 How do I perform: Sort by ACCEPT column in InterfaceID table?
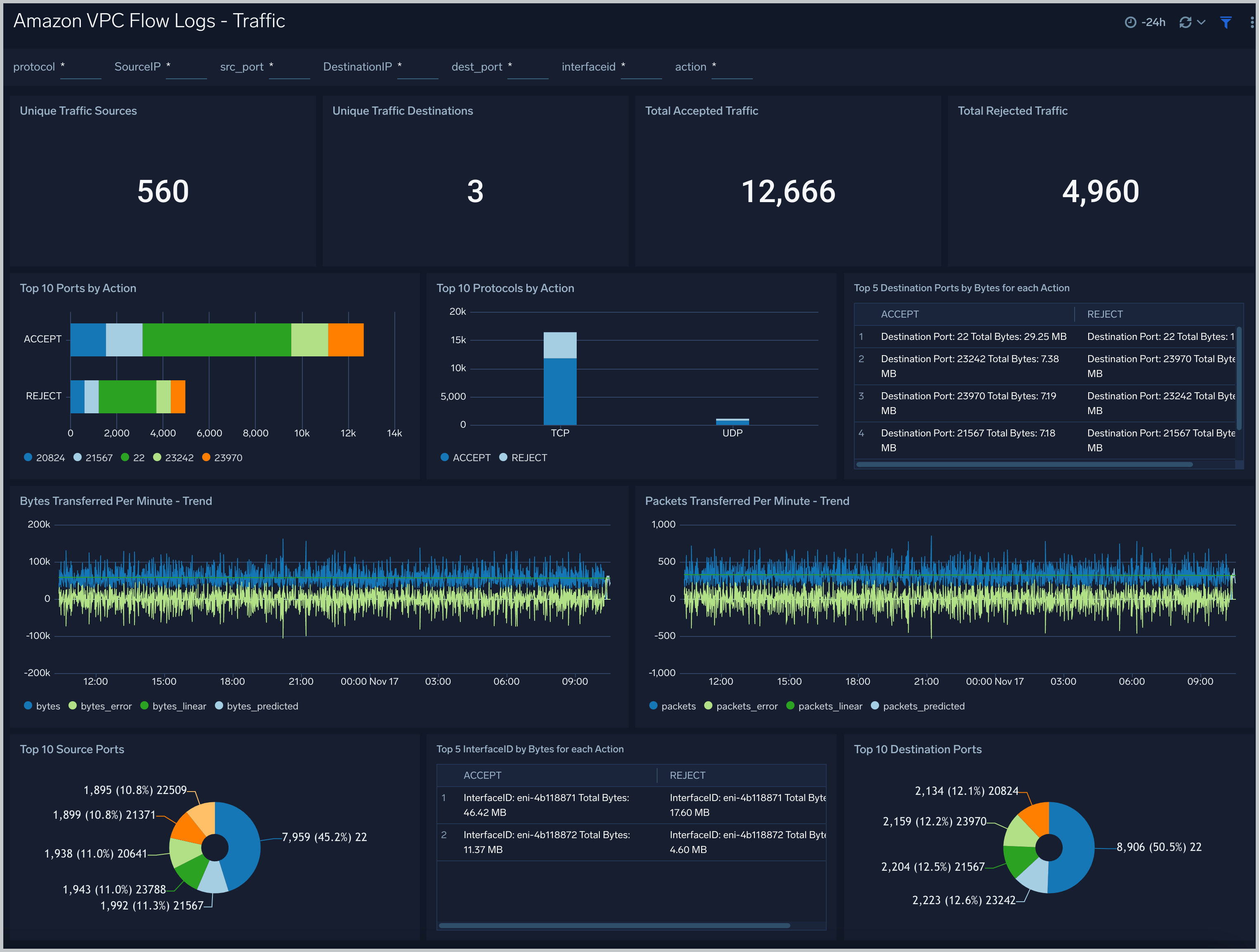point(482,775)
